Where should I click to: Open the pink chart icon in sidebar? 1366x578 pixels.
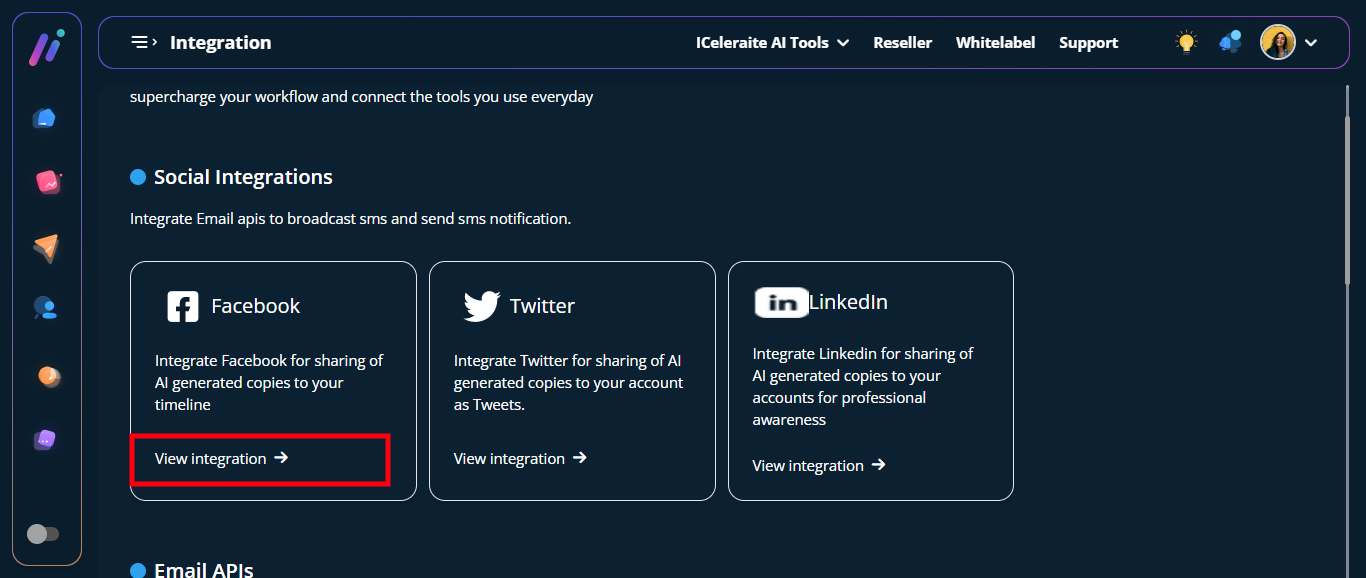(x=47, y=182)
